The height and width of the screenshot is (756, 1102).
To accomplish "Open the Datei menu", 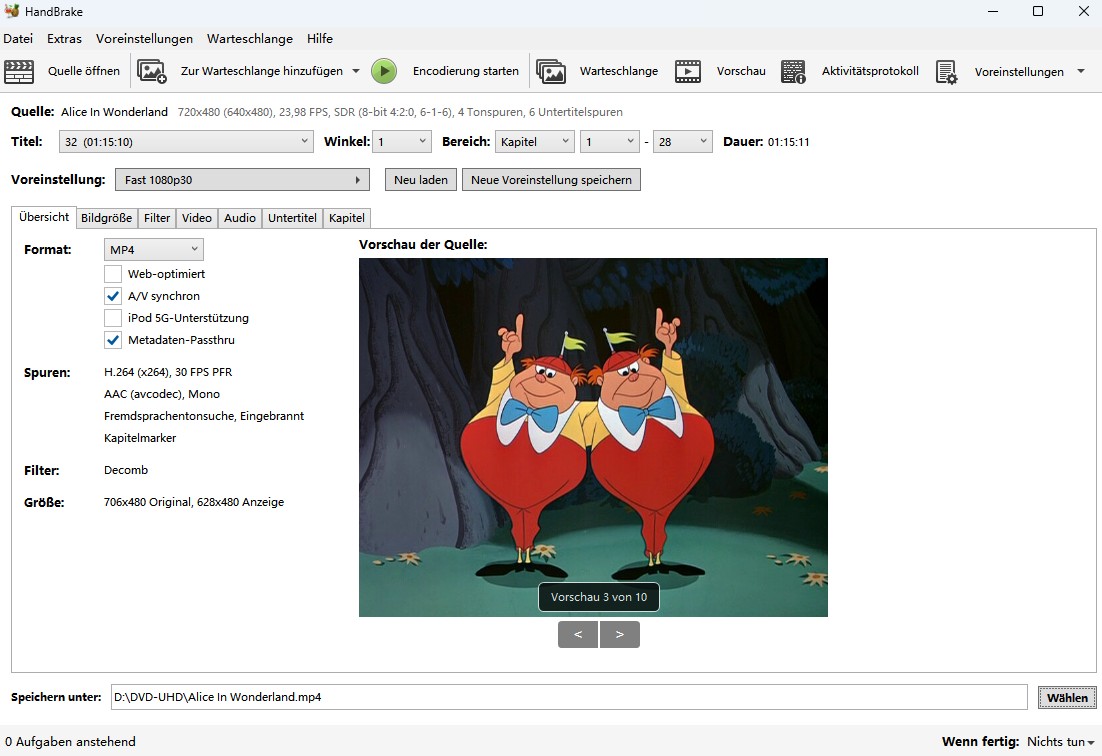I will coord(18,39).
